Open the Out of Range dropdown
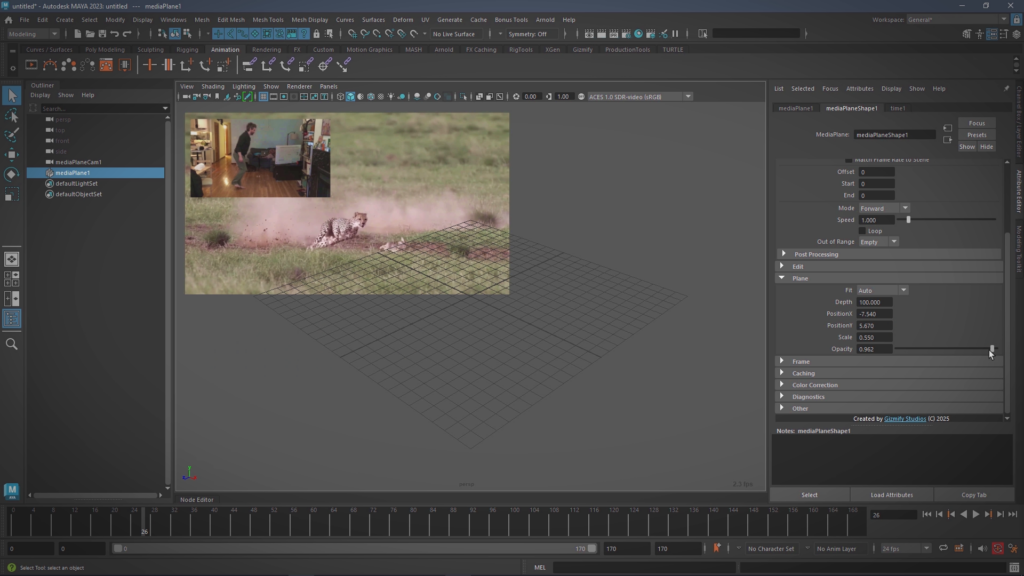 click(878, 242)
